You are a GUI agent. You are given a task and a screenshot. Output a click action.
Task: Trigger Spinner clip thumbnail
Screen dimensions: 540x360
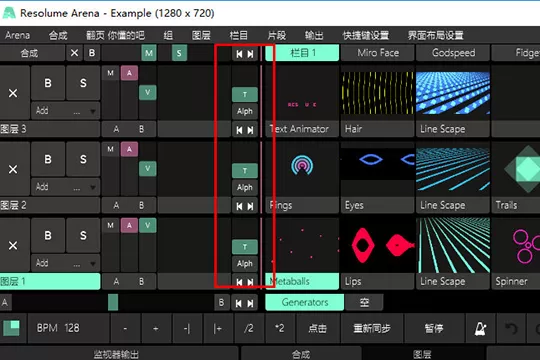click(516, 245)
